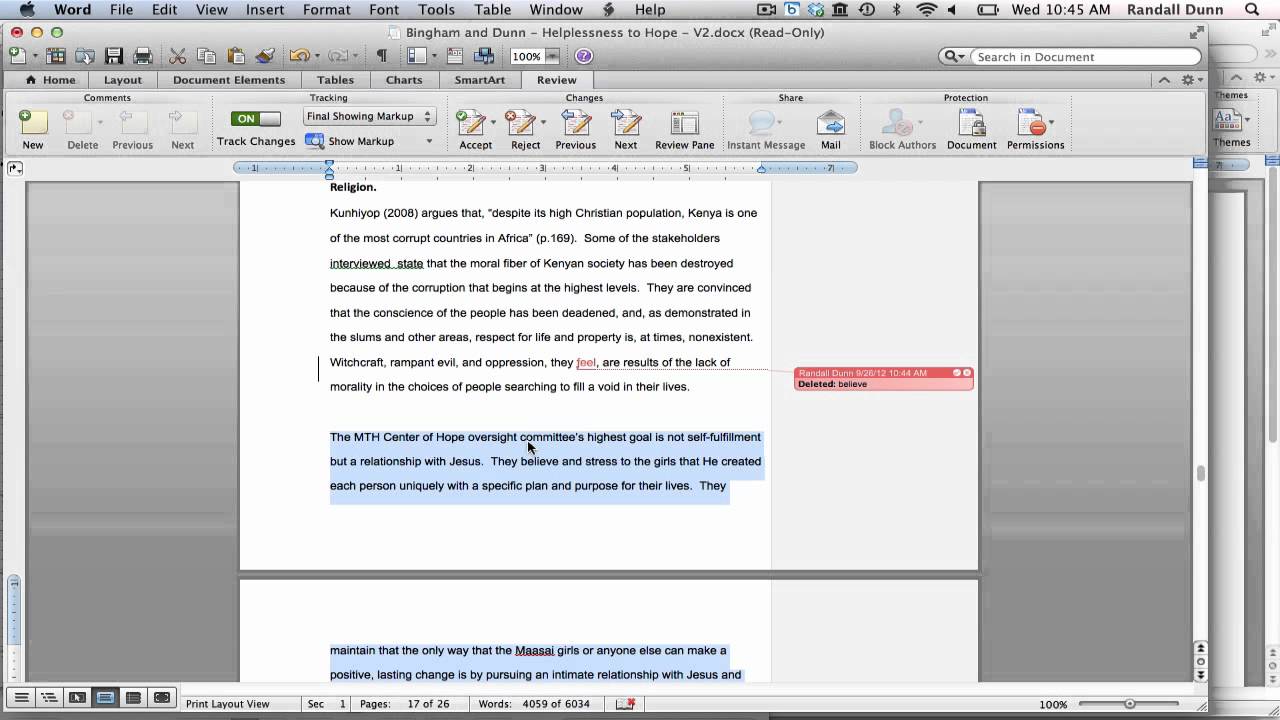Image resolution: width=1280 pixels, height=720 pixels.
Task: Click the New document icon in toolbar
Action: click(17, 56)
